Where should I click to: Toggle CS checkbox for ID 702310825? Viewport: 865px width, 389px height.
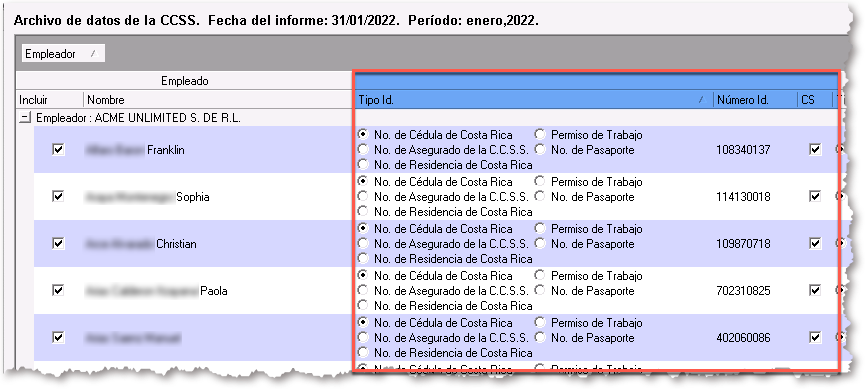tap(815, 290)
